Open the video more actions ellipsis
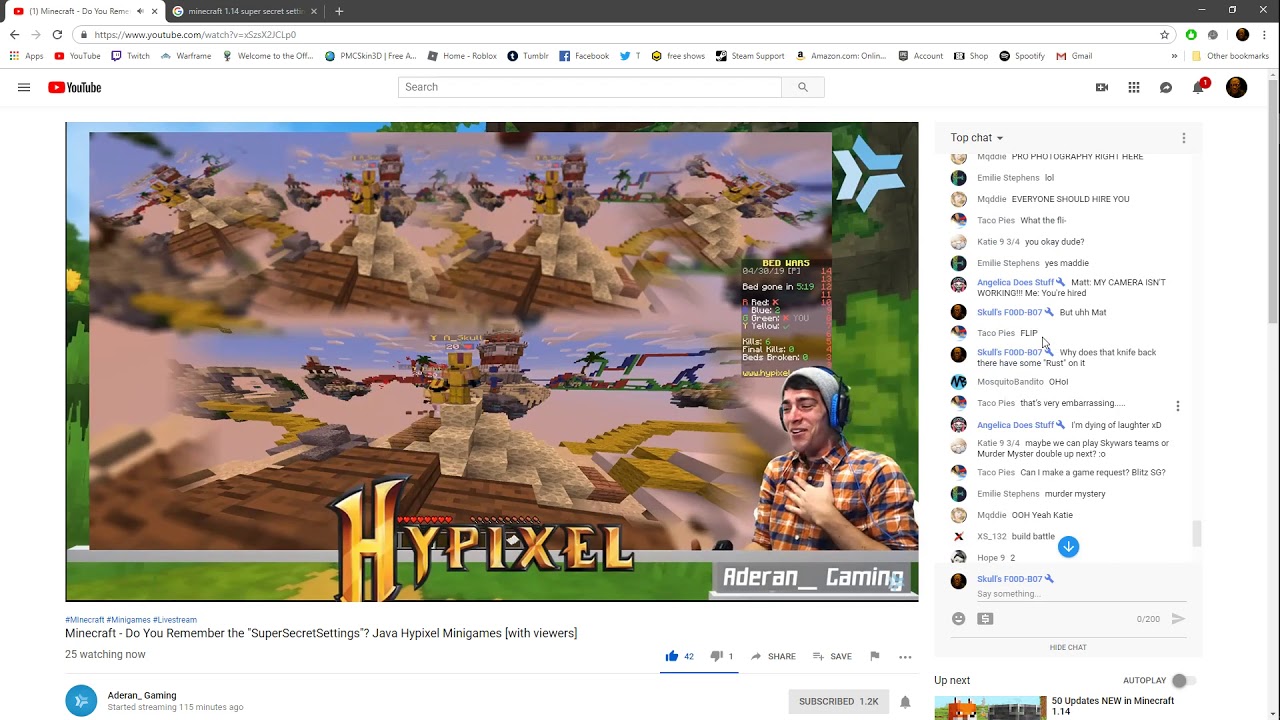The image size is (1280, 720). click(905, 657)
